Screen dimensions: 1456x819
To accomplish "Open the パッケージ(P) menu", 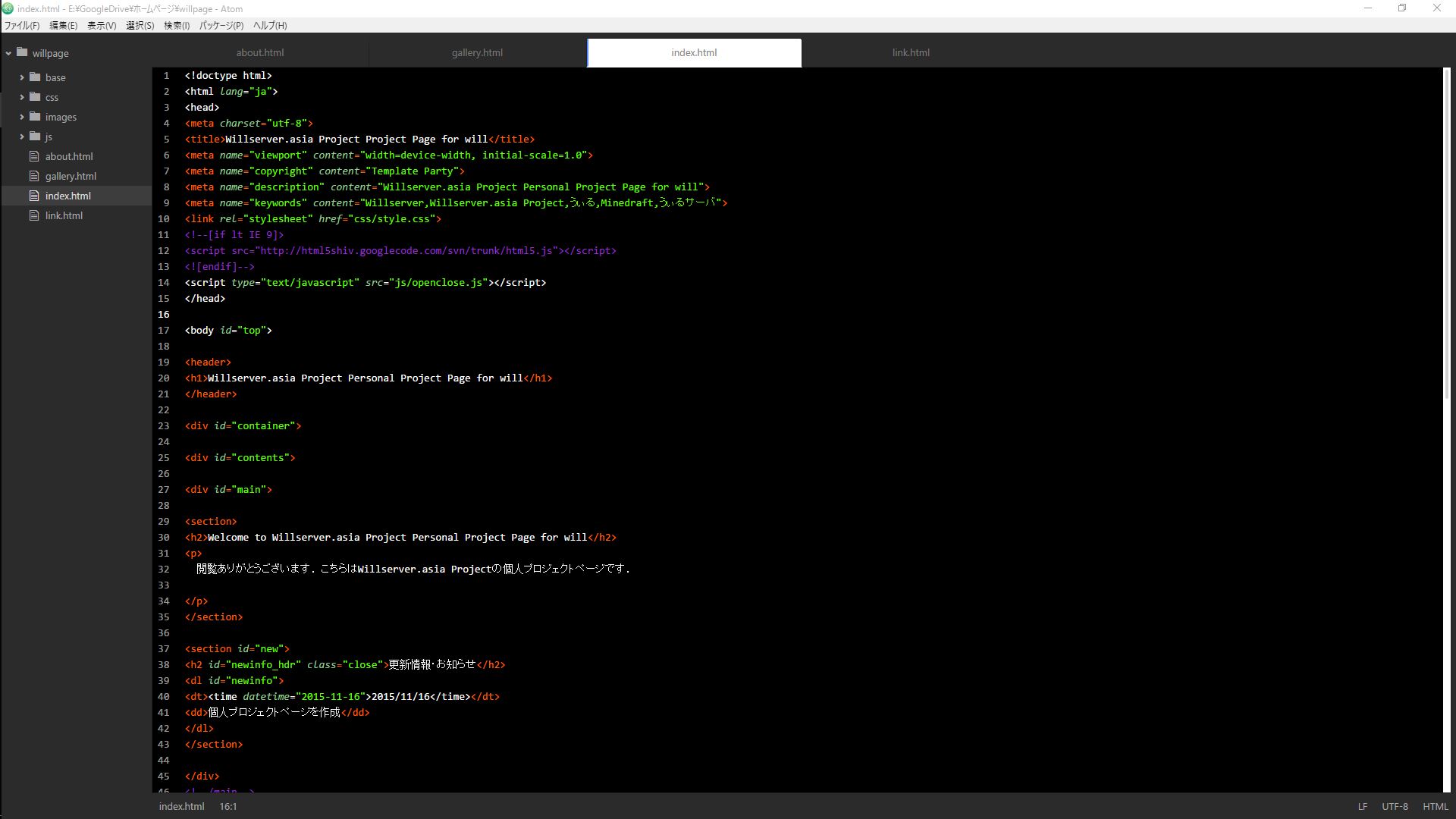I will pos(221,26).
